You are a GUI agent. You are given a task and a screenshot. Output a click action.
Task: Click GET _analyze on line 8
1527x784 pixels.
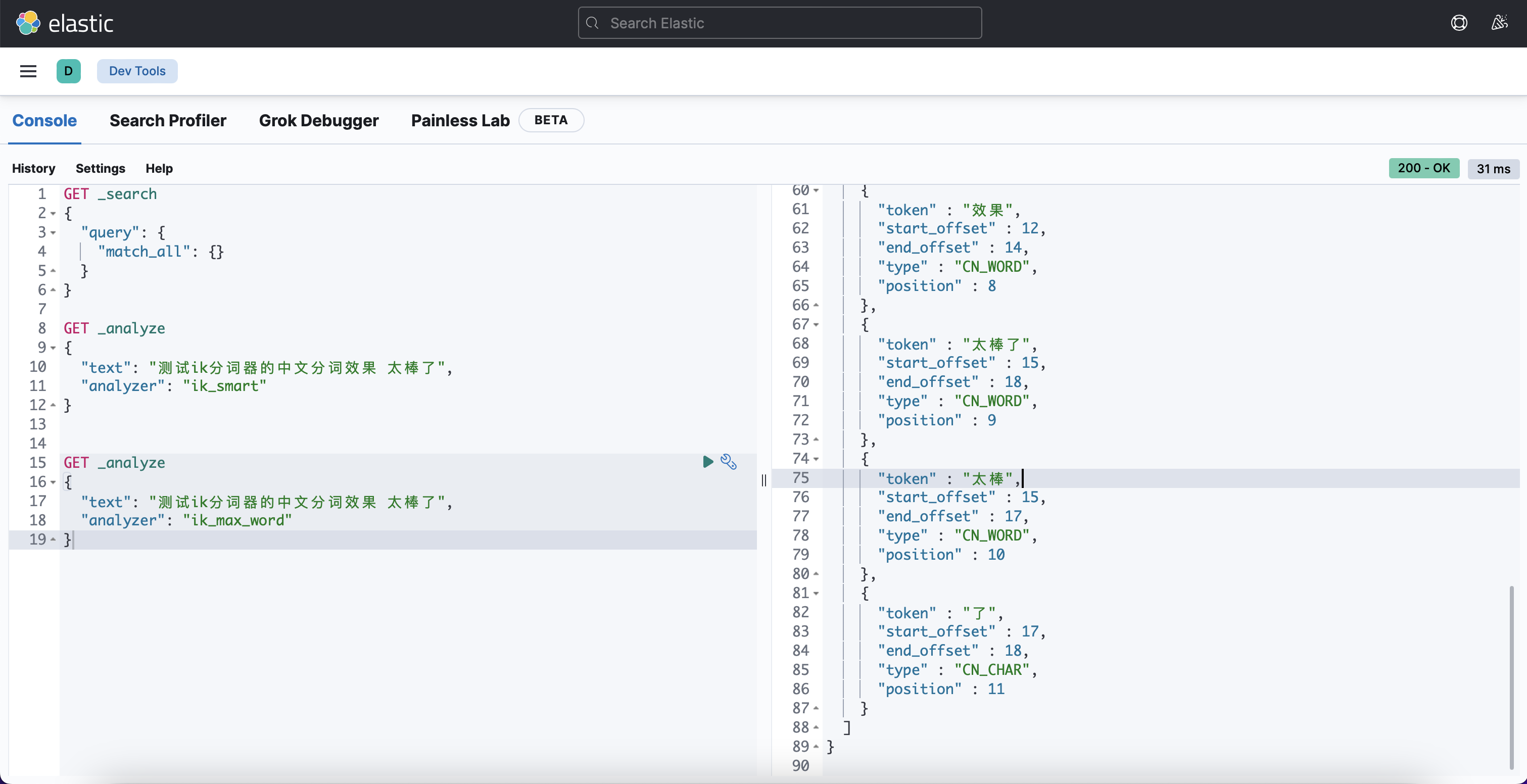click(x=114, y=329)
